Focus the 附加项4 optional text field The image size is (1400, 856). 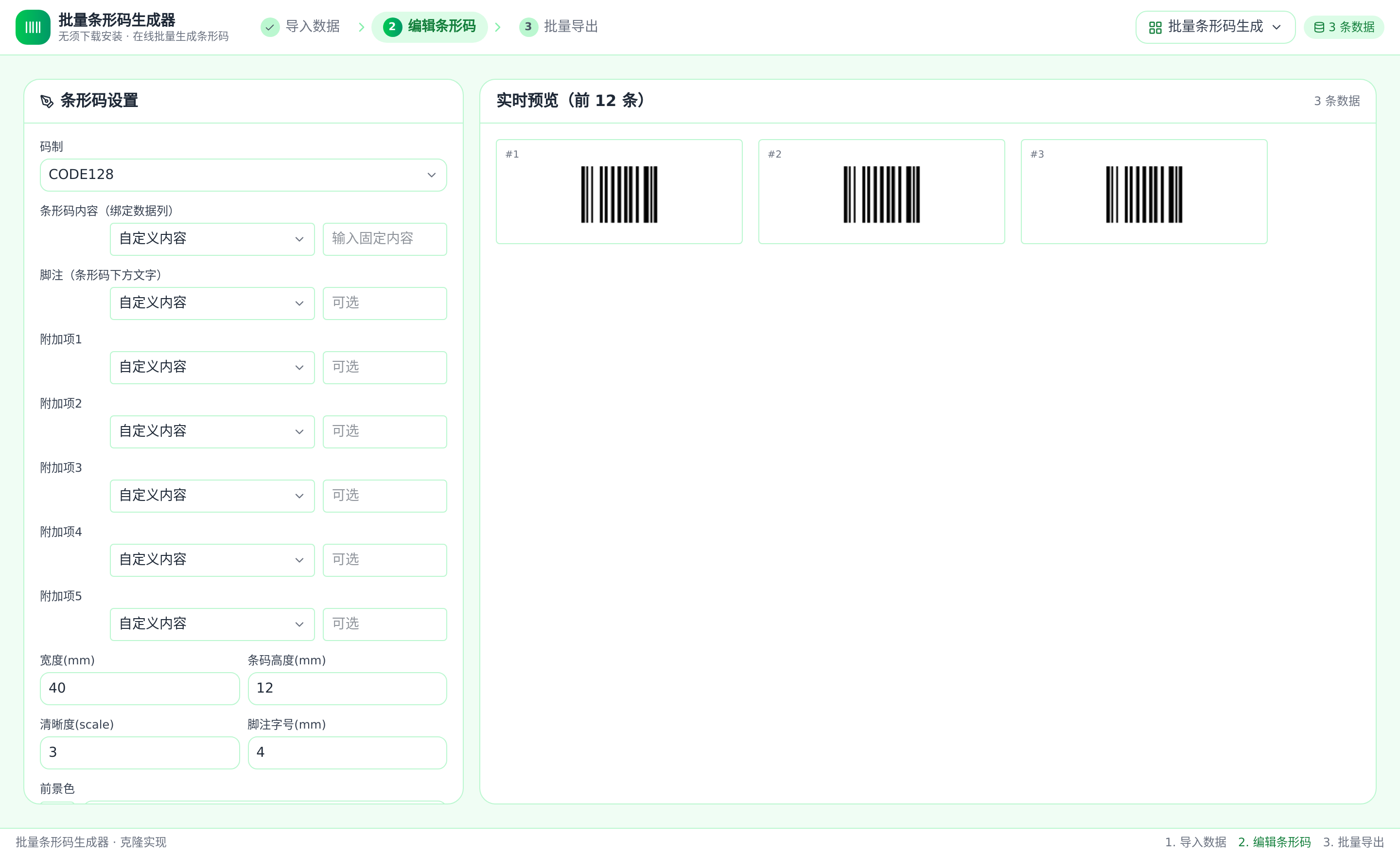(385, 560)
